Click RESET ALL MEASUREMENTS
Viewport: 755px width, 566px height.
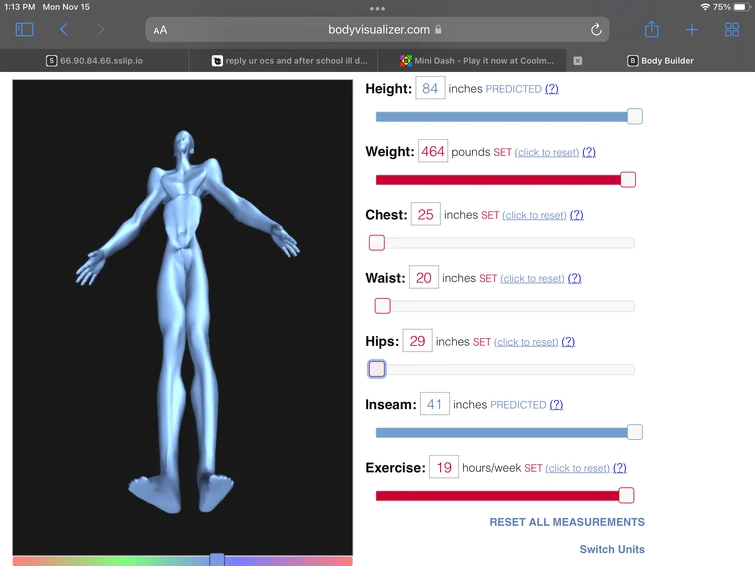[x=567, y=522]
